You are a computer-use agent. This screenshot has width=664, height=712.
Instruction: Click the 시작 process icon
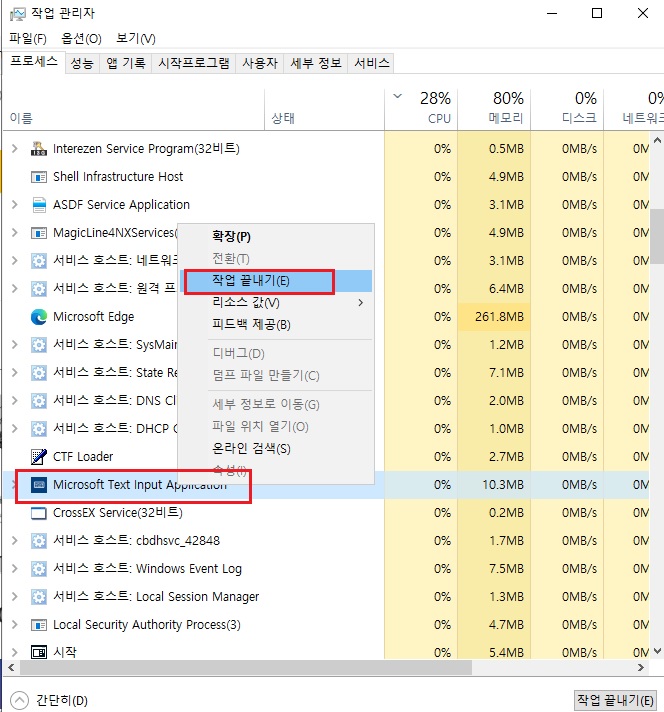39,653
